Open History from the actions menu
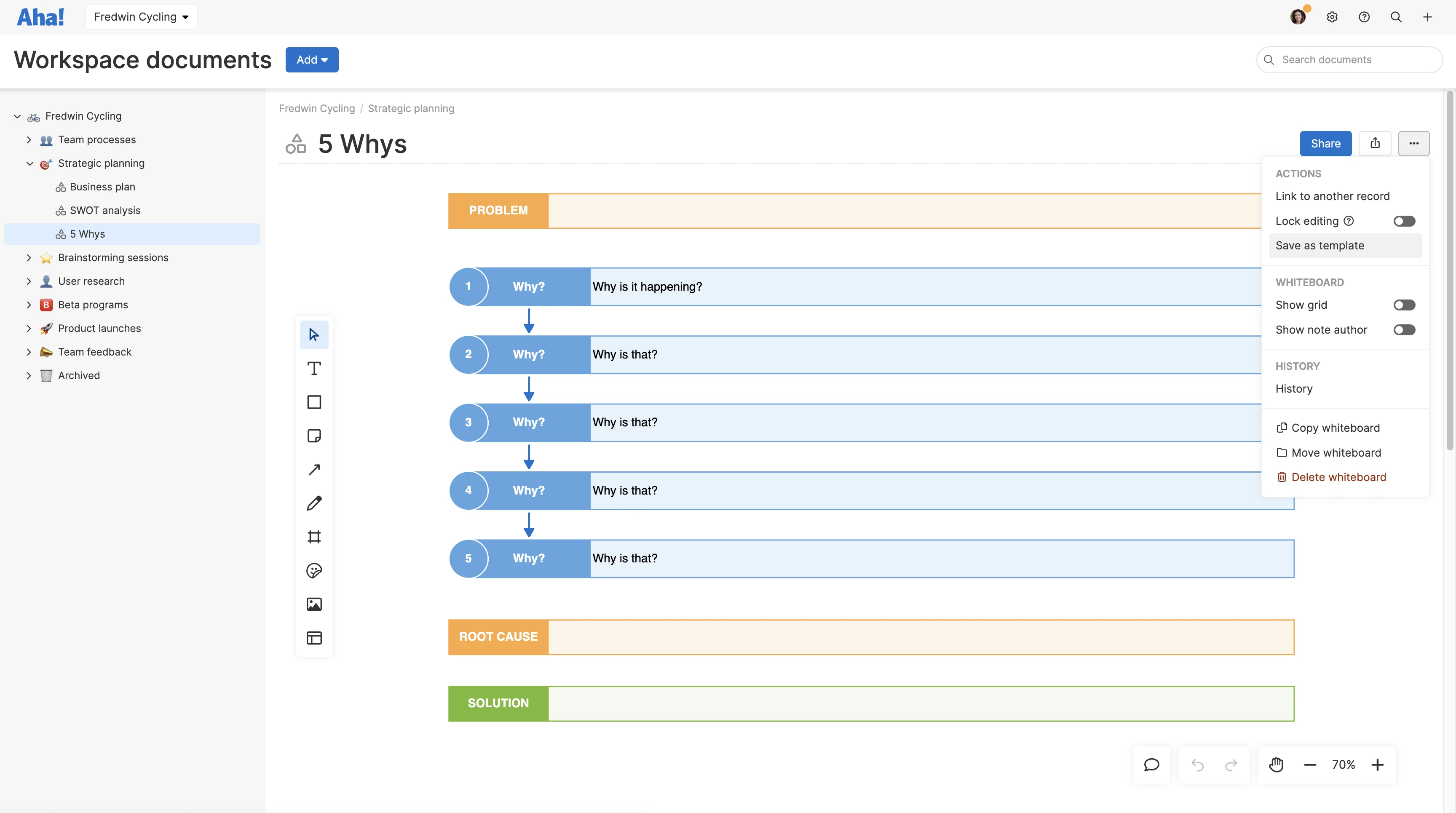The image size is (1456, 813). click(1294, 389)
